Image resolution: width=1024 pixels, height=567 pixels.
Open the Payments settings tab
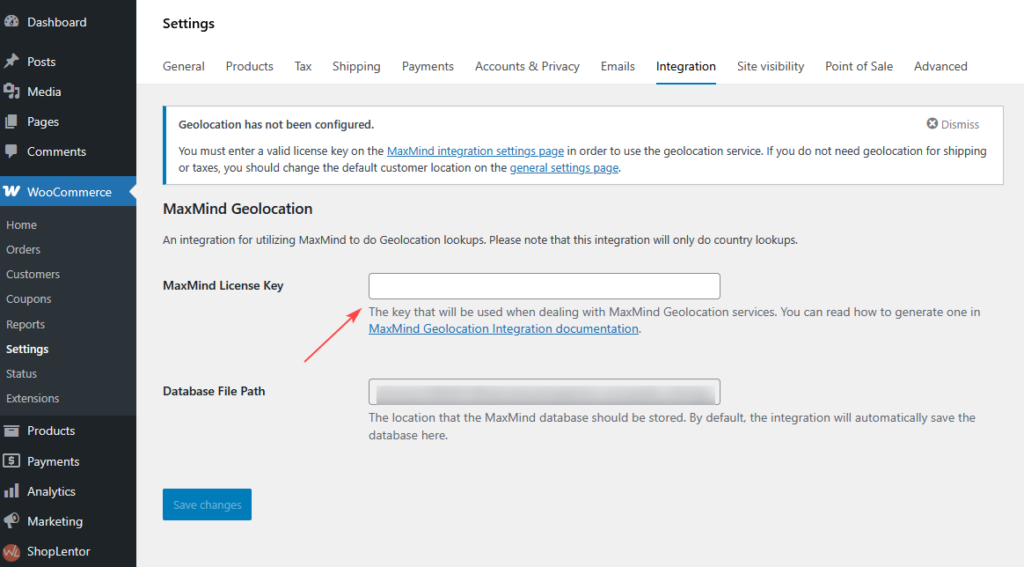coord(428,67)
